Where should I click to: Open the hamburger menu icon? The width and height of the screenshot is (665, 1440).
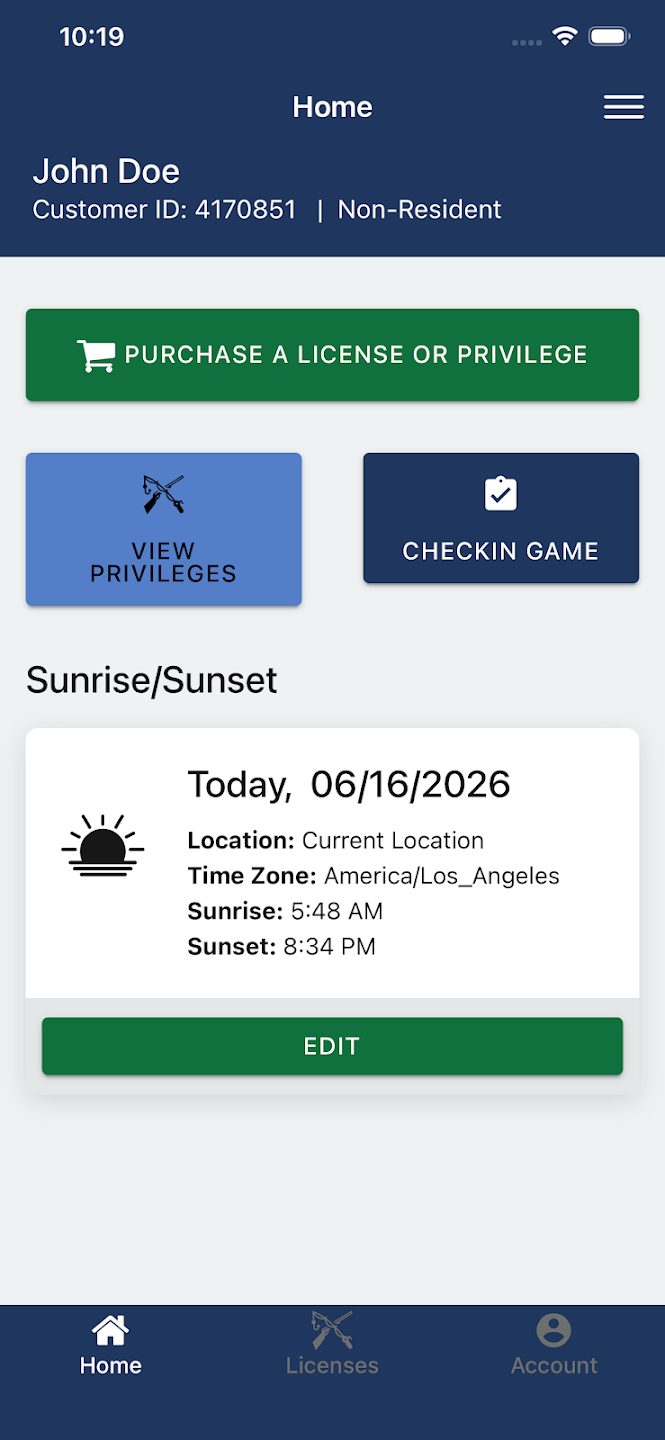[x=623, y=107]
